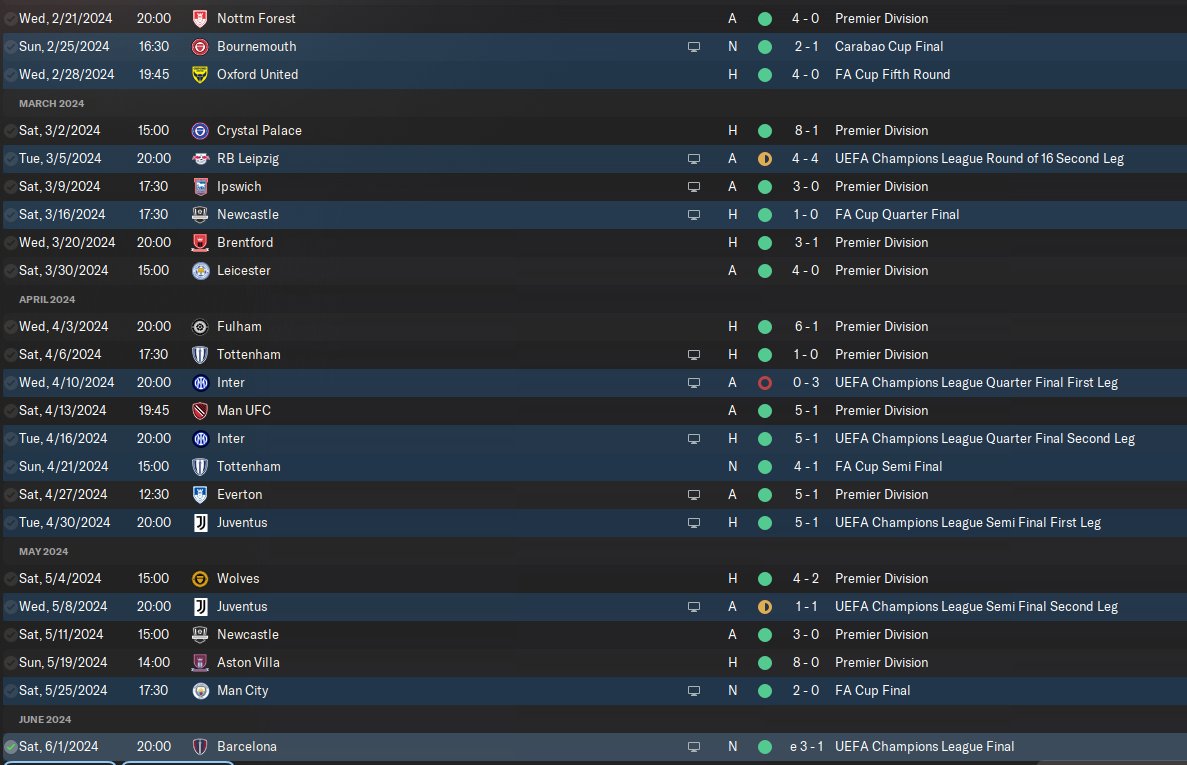
Task: Click the TV icon on the Bournemouth row
Action: tap(693, 47)
